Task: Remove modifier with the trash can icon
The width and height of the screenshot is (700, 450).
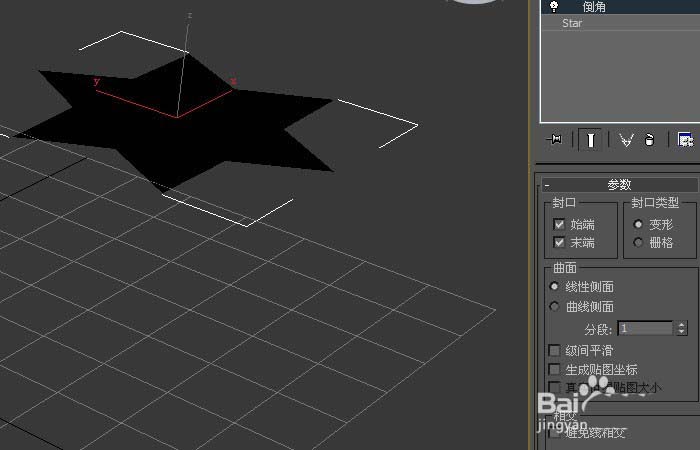Action: 650,140
